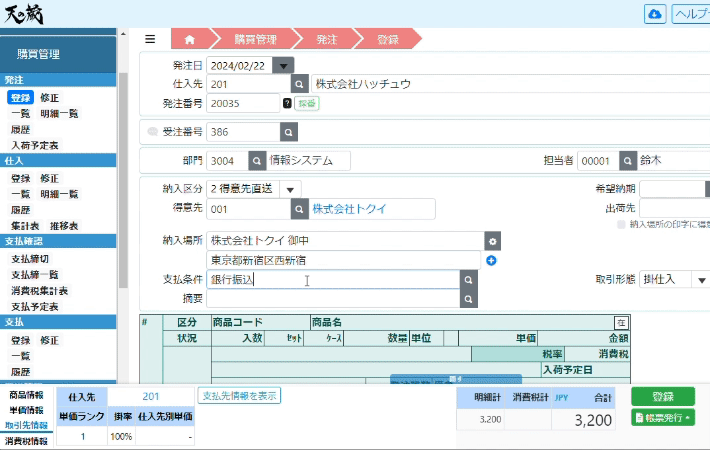Click the comment bubble icon beside 受注番号
This screenshot has width=710, height=450.
click(153, 132)
